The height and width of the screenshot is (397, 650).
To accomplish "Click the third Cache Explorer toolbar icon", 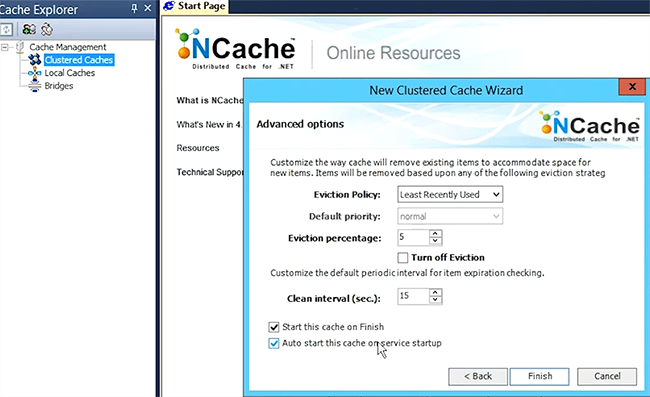I will tap(46, 29).
